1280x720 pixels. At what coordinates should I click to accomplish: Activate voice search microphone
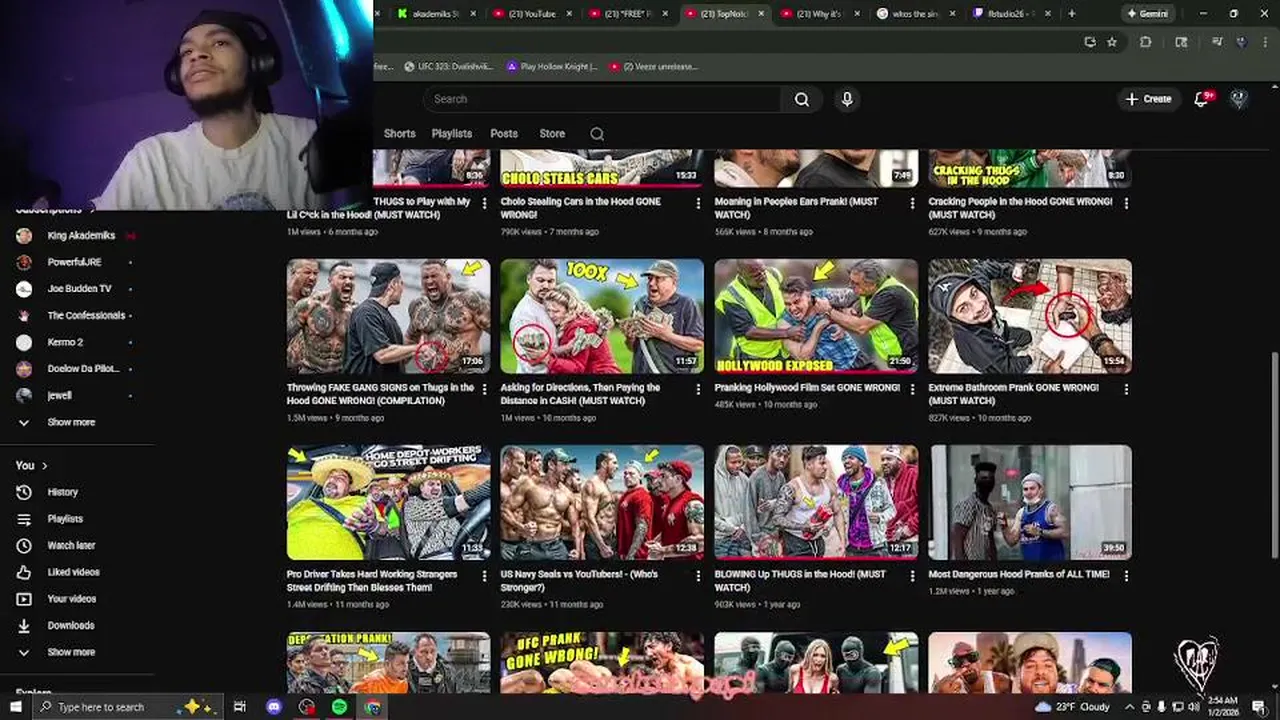tap(847, 99)
